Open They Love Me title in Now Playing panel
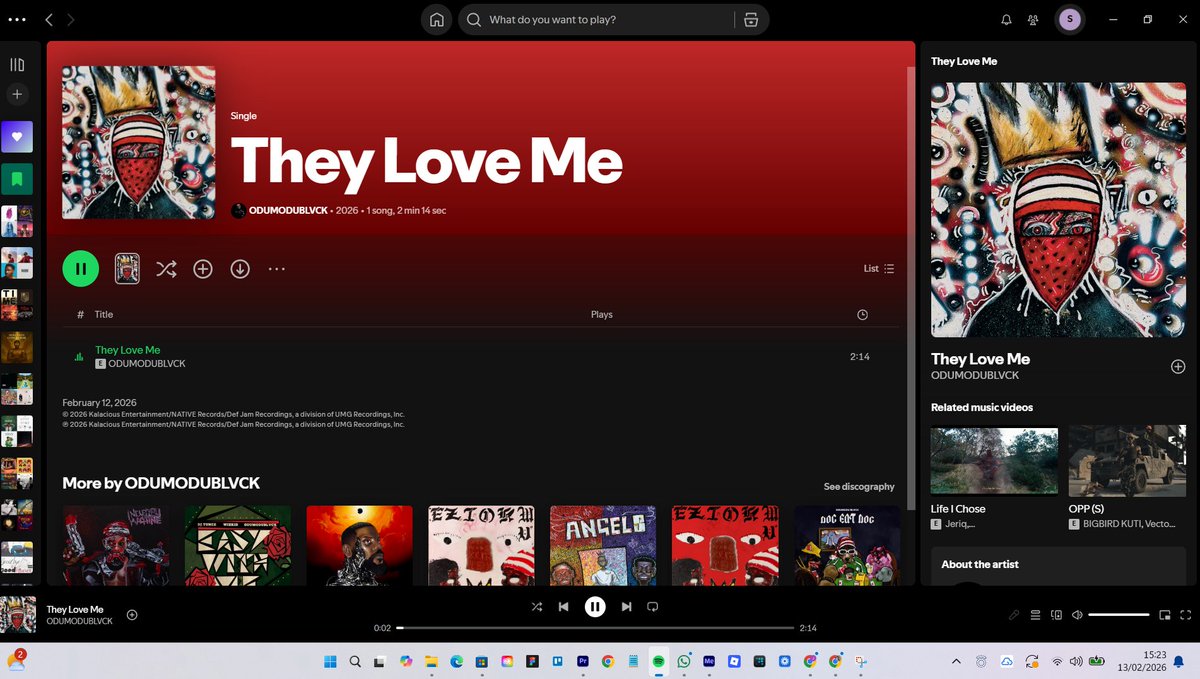Screen dimensions: 1200x679 click(x=980, y=358)
